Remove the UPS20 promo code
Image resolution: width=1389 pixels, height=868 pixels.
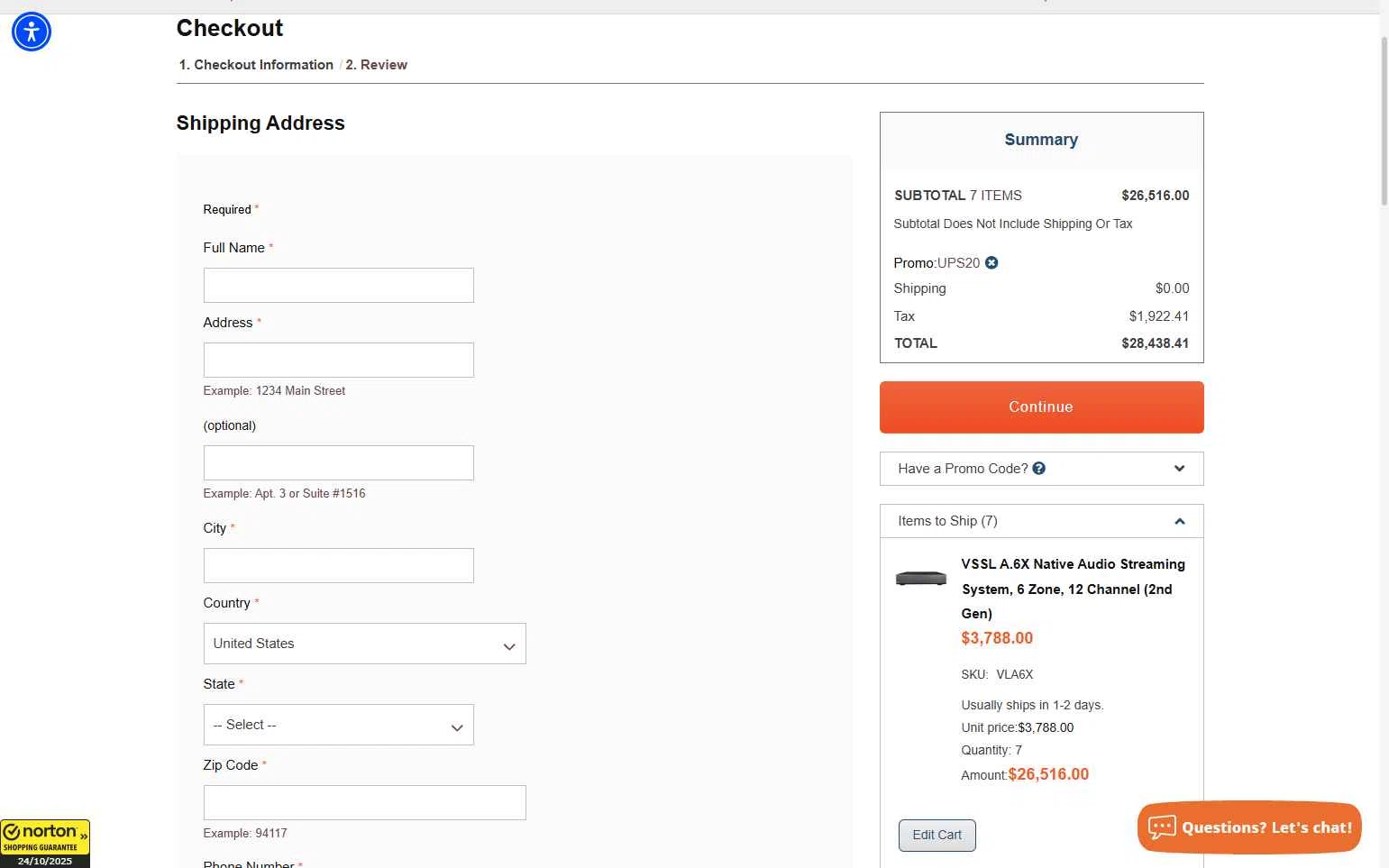(x=991, y=263)
